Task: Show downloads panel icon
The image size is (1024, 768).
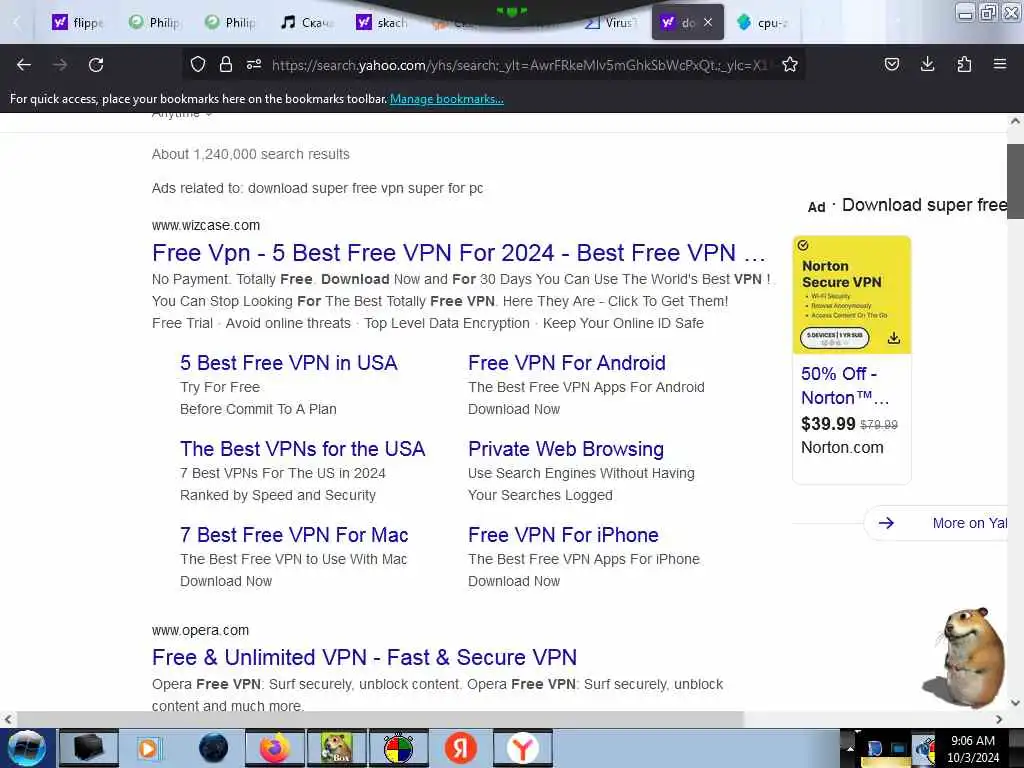Action: click(x=927, y=64)
